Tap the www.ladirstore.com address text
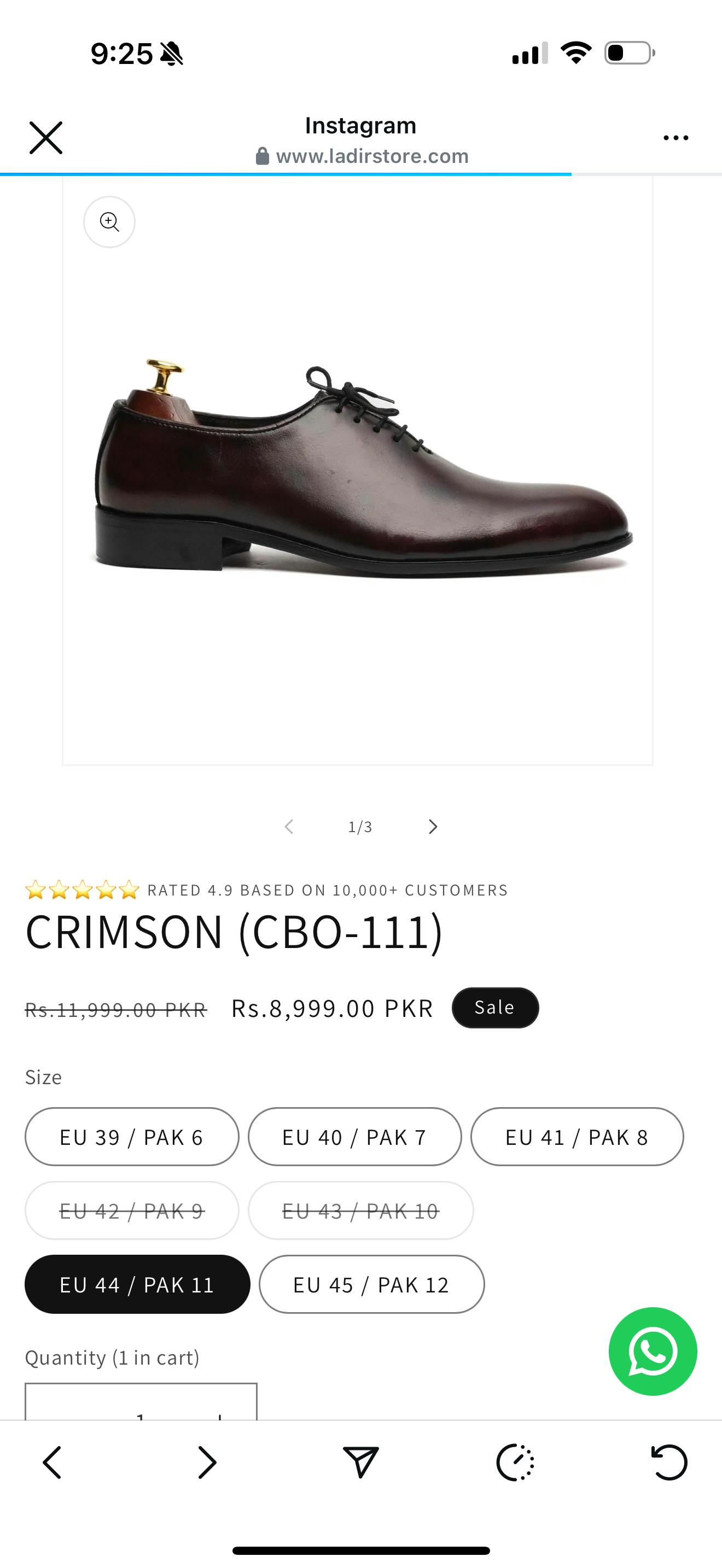Viewport: 722px width, 1568px height. (372, 156)
